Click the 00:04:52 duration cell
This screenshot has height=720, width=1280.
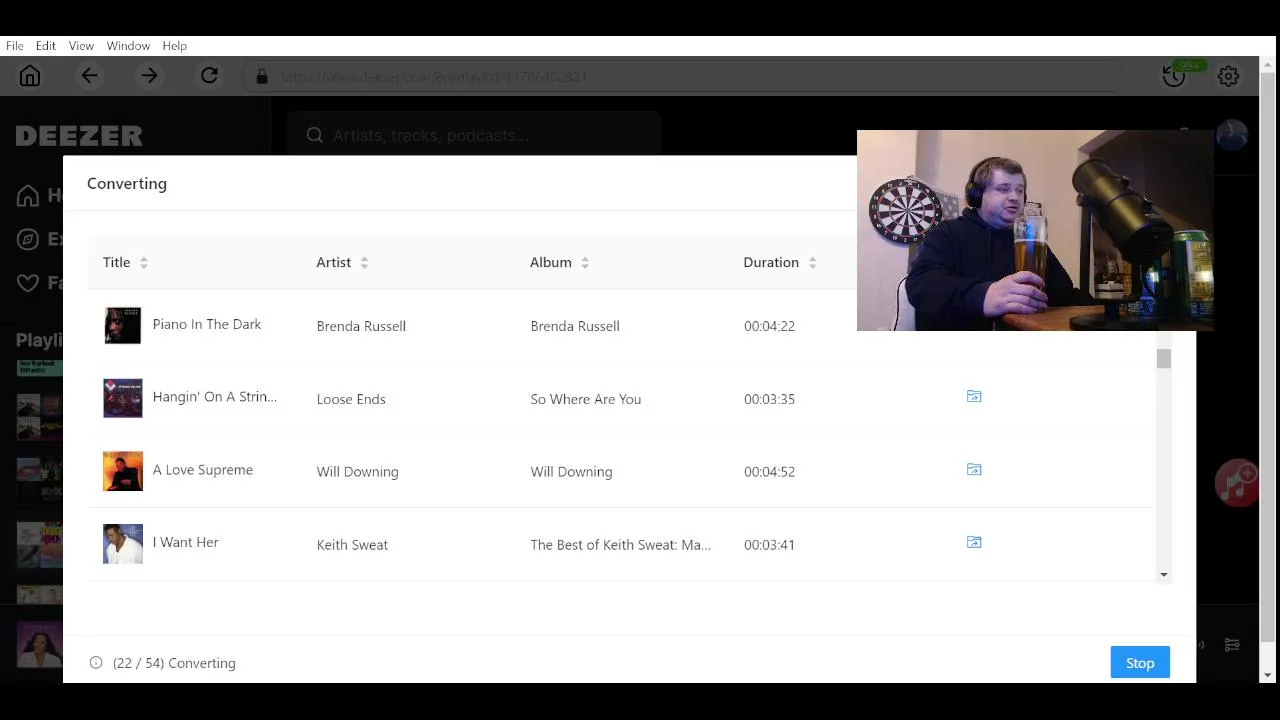(x=769, y=472)
